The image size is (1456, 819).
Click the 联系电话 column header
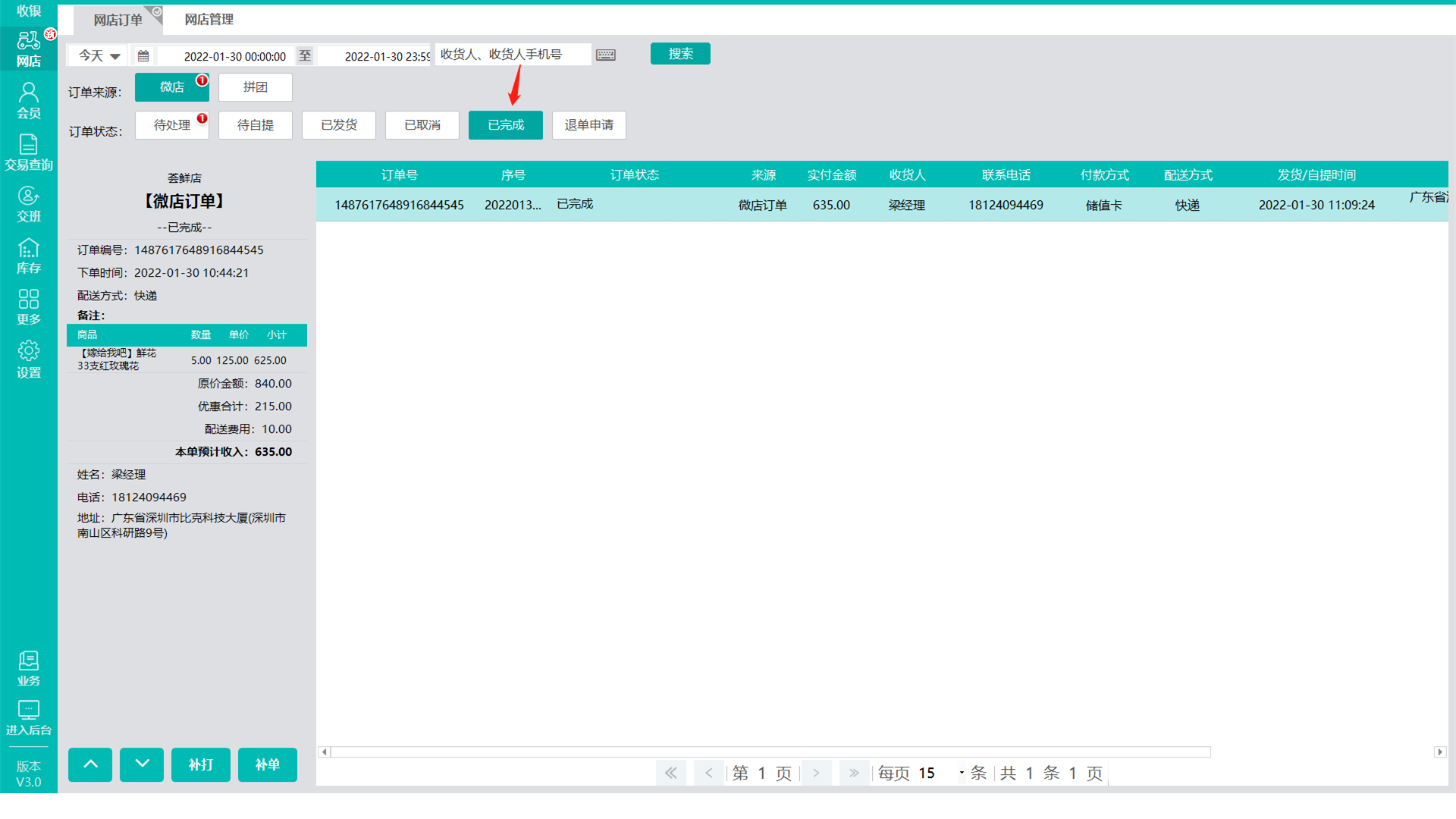tap(1006, 175)
